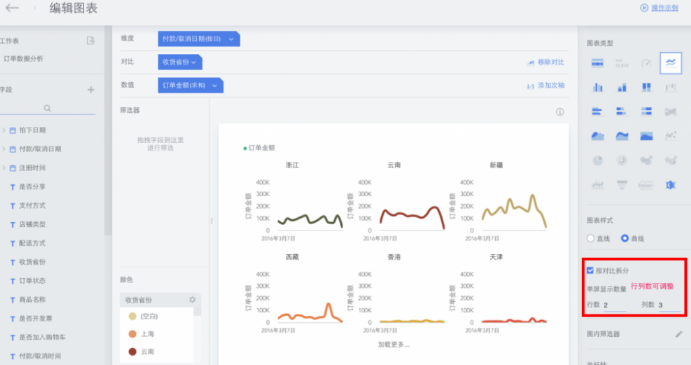Choose the vertical bar chart icon

[x=597, y=87]
